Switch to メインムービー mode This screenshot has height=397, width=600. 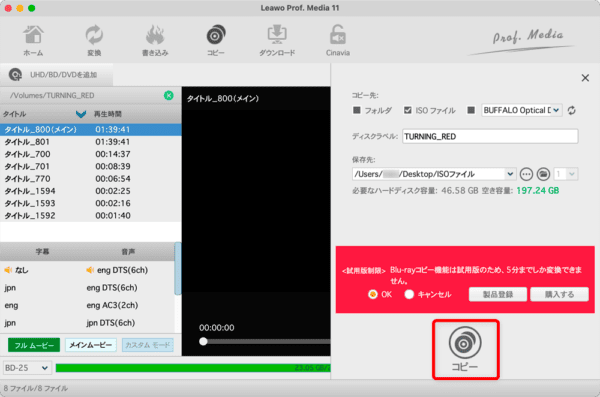(x=91, y=345)
